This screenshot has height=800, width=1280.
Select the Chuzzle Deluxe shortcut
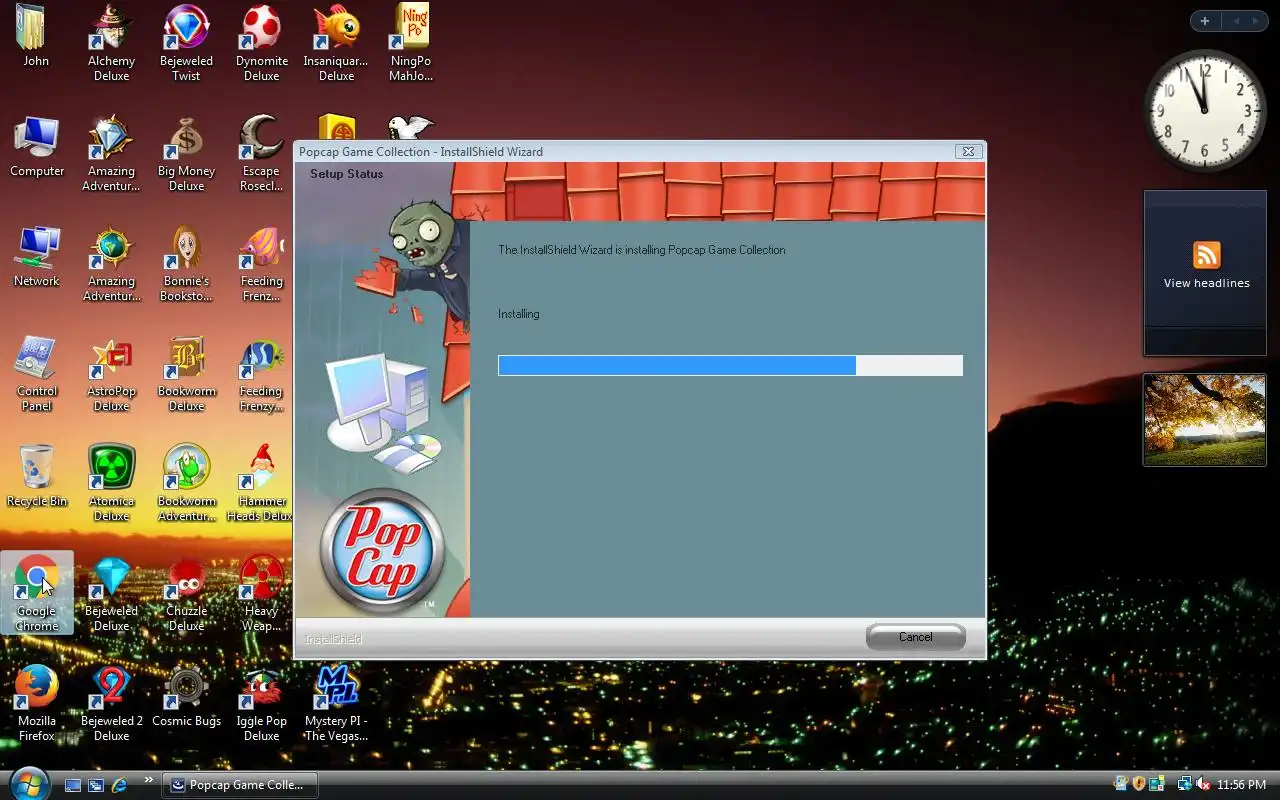pos(186,593)
